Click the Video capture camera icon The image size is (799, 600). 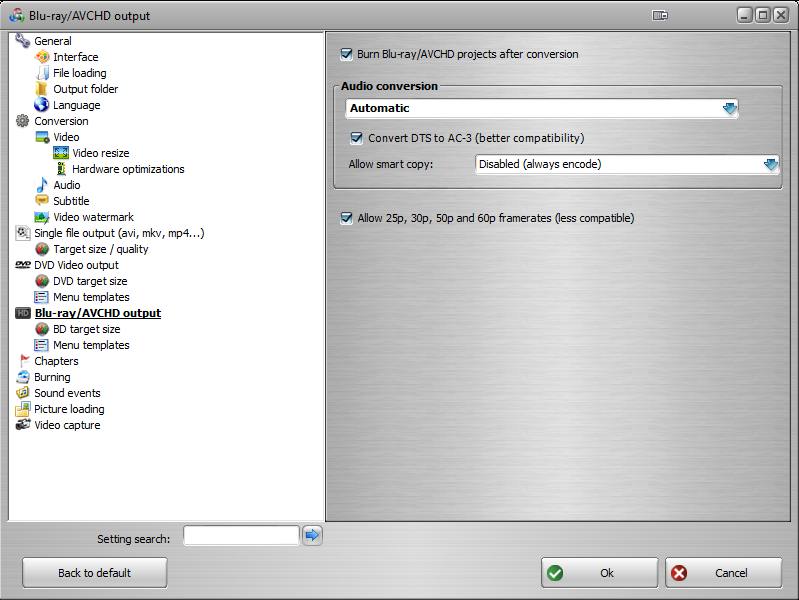point(22,425)
